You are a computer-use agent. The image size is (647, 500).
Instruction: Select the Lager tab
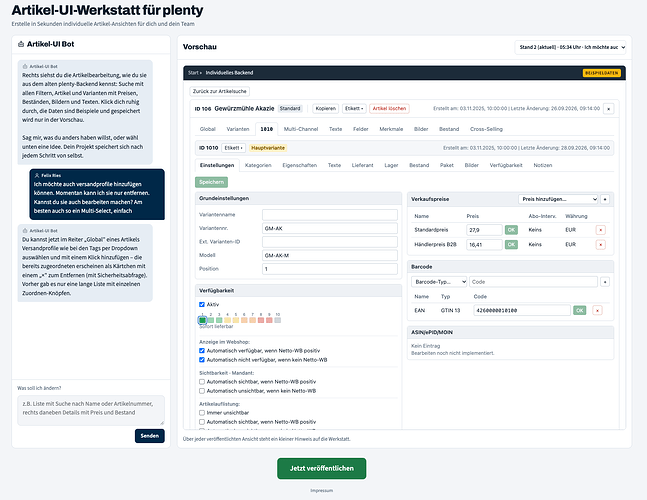[391, 165]
